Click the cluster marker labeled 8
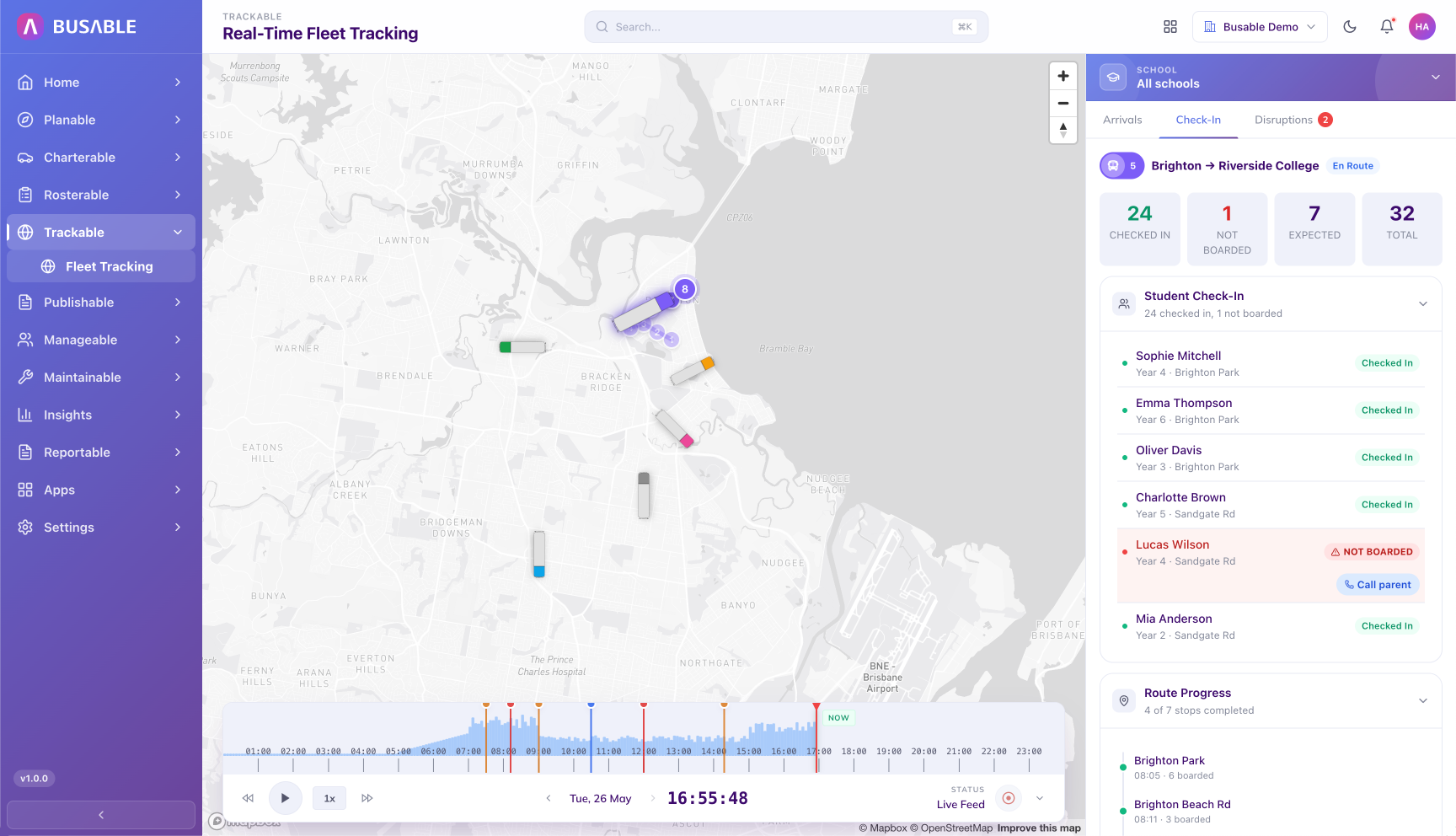 click(x=685, y=289)
